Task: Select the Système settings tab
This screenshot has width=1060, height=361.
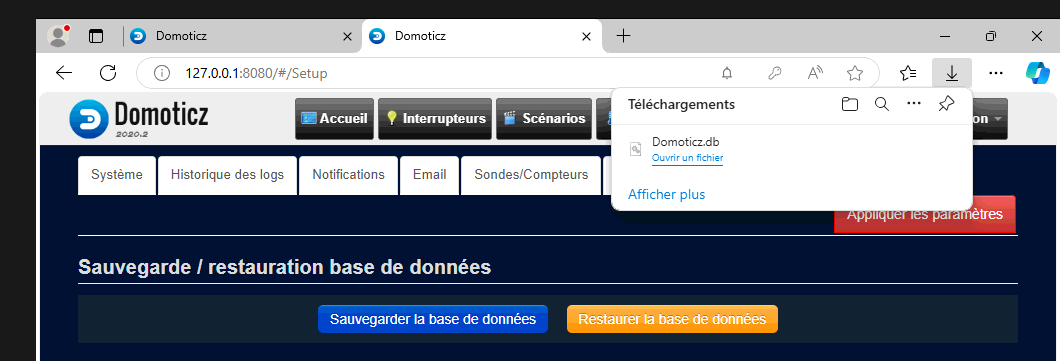Action: tap(117, 175)
